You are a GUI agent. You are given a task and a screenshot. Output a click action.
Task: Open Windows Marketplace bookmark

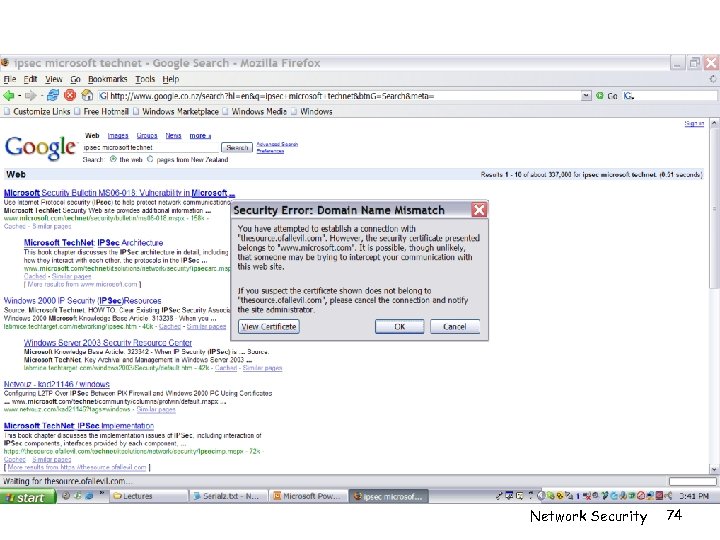pyautogui.click(x=176, y=111)
